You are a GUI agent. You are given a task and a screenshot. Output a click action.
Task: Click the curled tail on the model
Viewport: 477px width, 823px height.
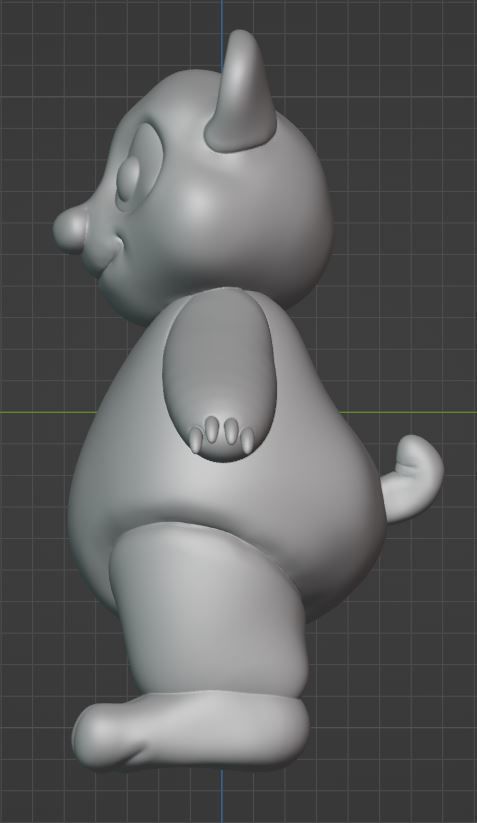coord(414,479)
